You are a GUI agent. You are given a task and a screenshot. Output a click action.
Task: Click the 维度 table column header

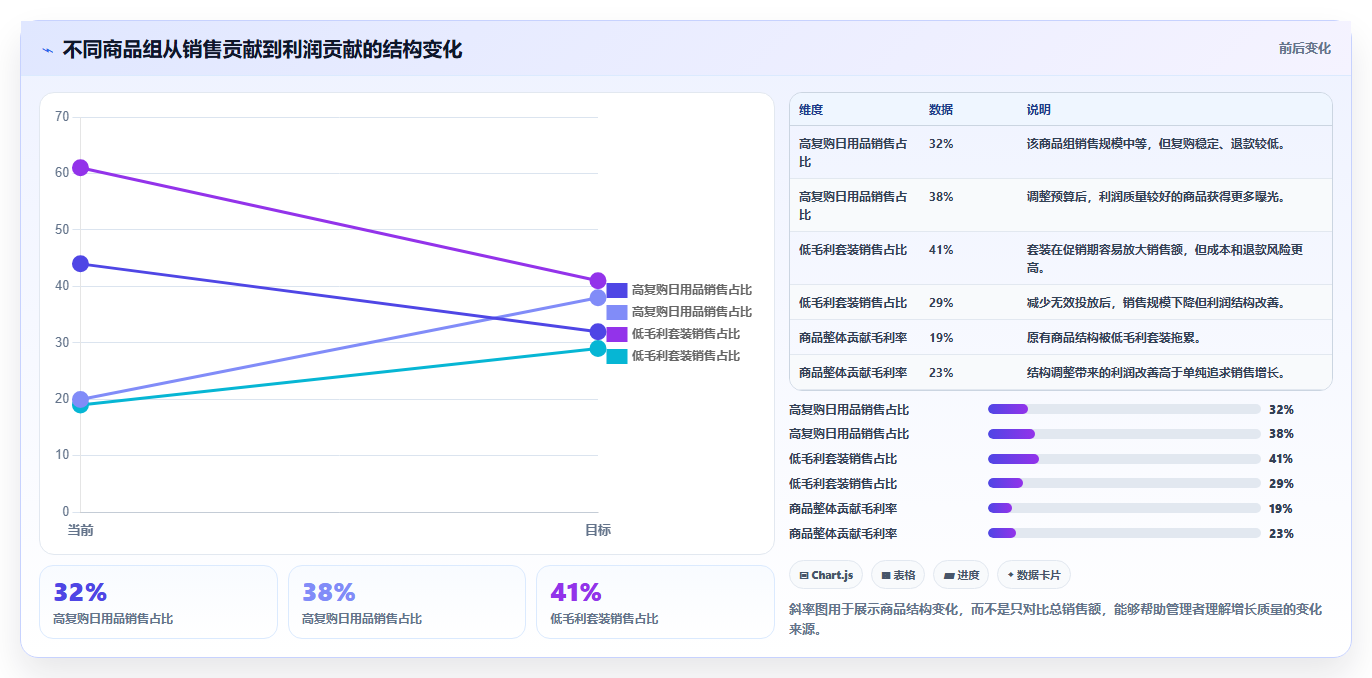pos(811,109)
